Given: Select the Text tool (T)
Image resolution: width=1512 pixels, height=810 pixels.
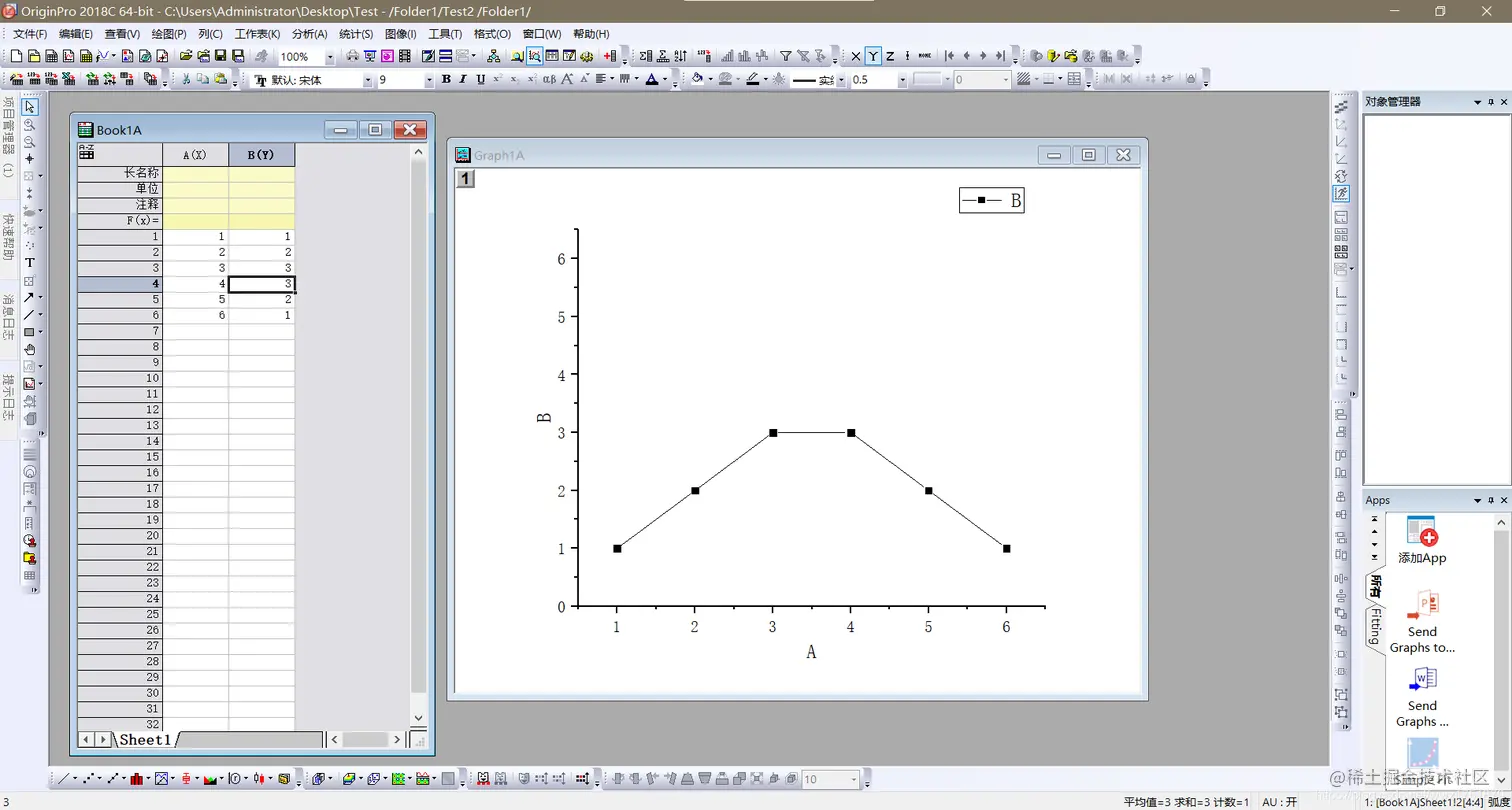Looking at the screenshot, I should click(x=30, y=262).
